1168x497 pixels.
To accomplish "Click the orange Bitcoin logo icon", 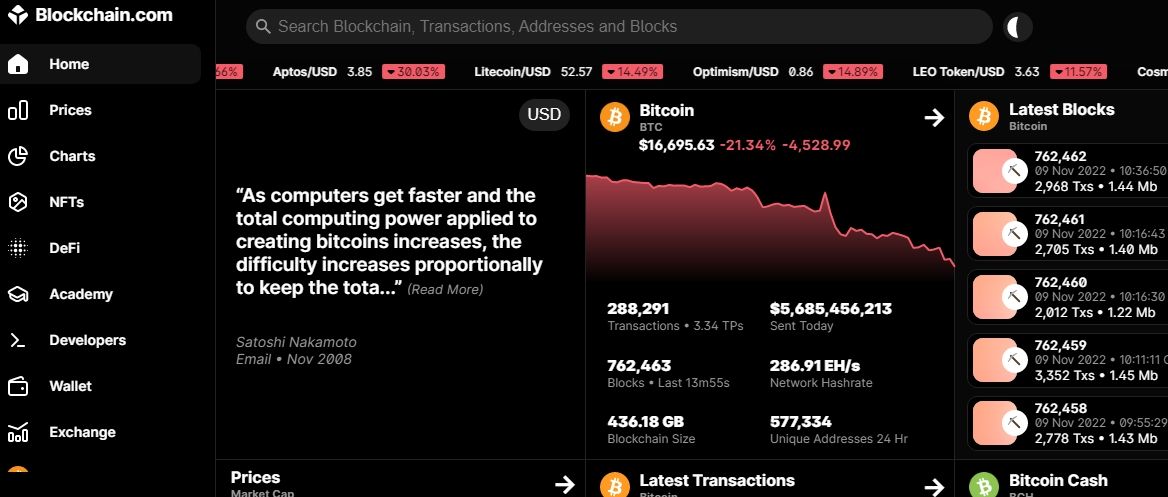I will [x=614, y=117].
